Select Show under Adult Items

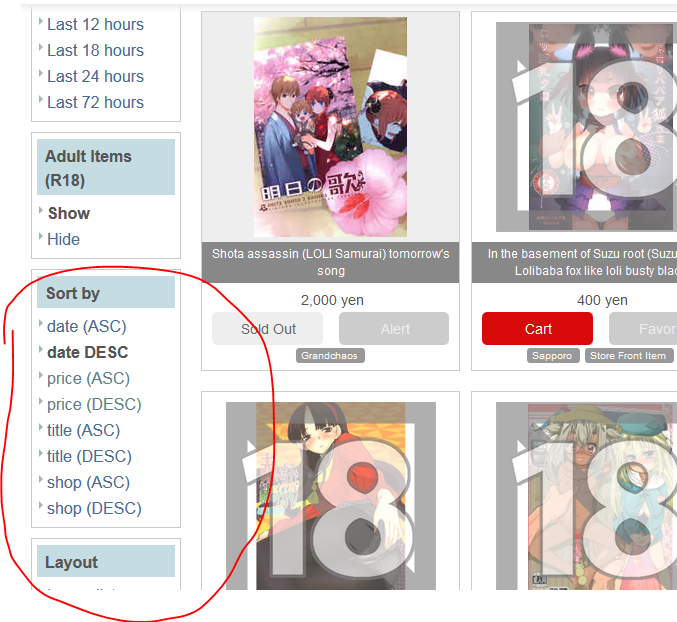[69, 213]
